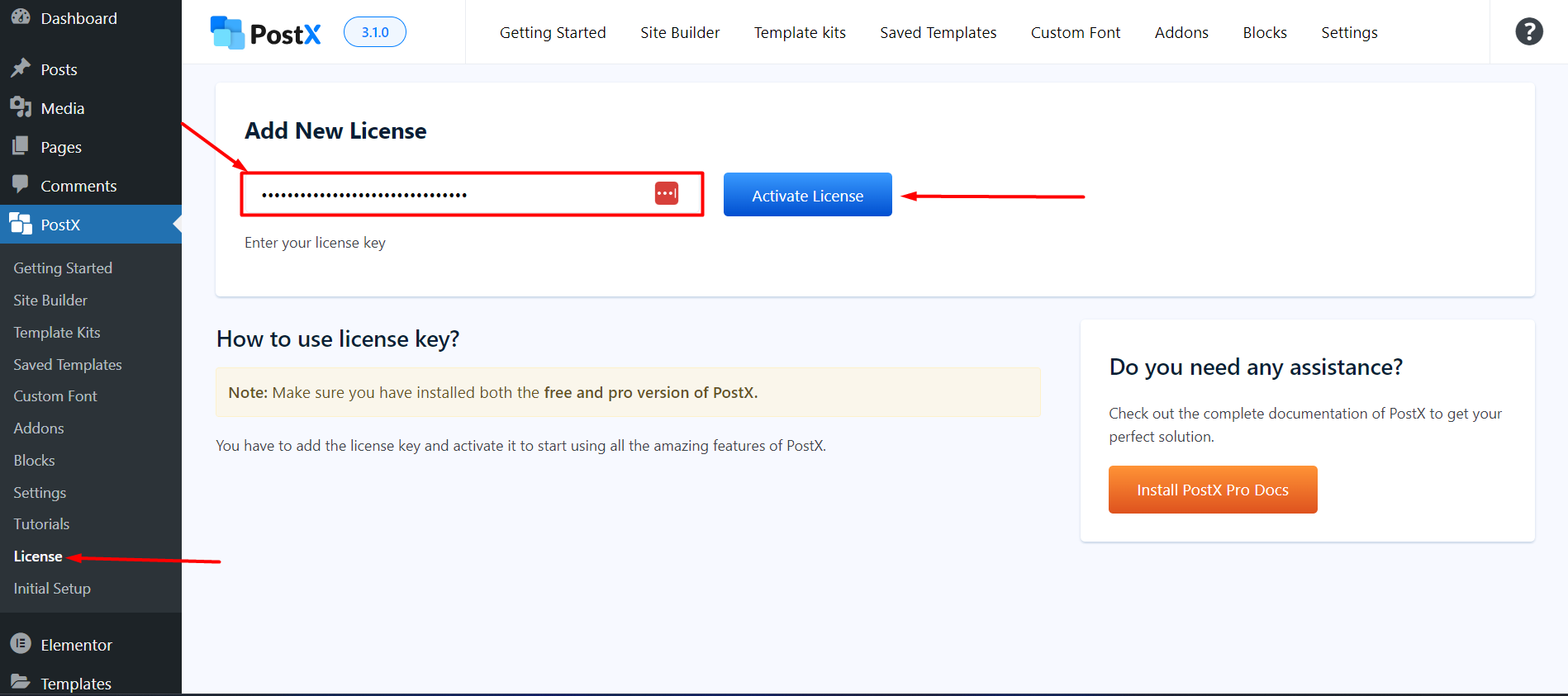Image resolution: width=1568 pixels, height=696 pixels.
Task: Open Saved Templates sidebar submenu item
Action: [68, 364]
